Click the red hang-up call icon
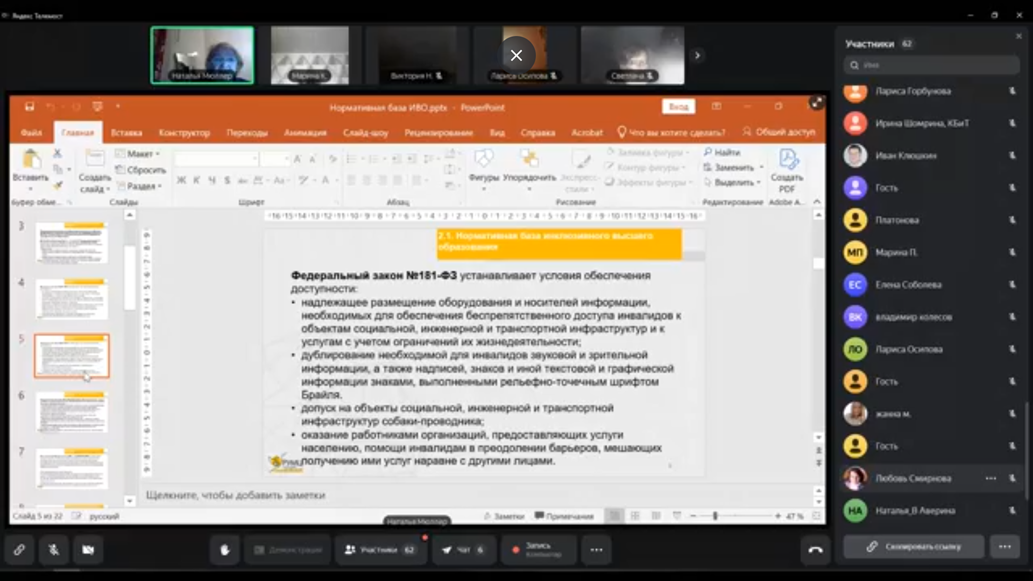 815,550
